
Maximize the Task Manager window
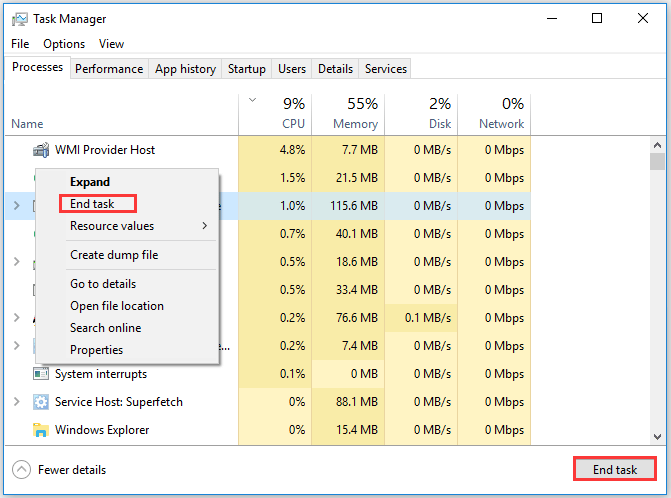[x=597, y=18]
